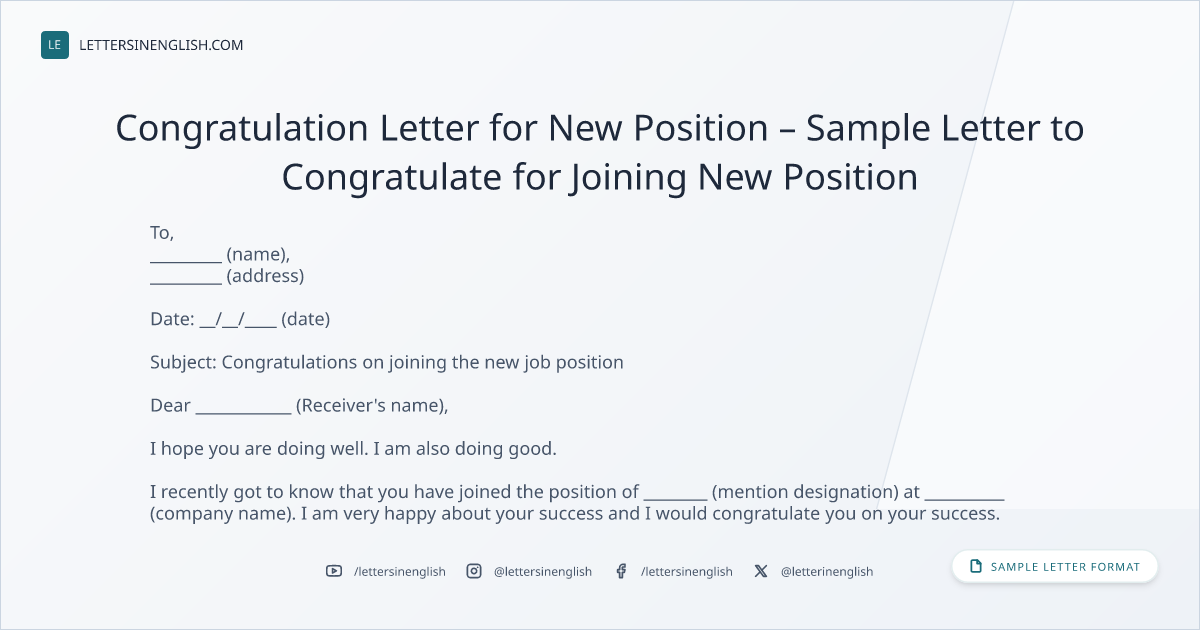This screenshot has width=1200, height=630.
Task: Click the Date blank field
Action: pos(238,320)
